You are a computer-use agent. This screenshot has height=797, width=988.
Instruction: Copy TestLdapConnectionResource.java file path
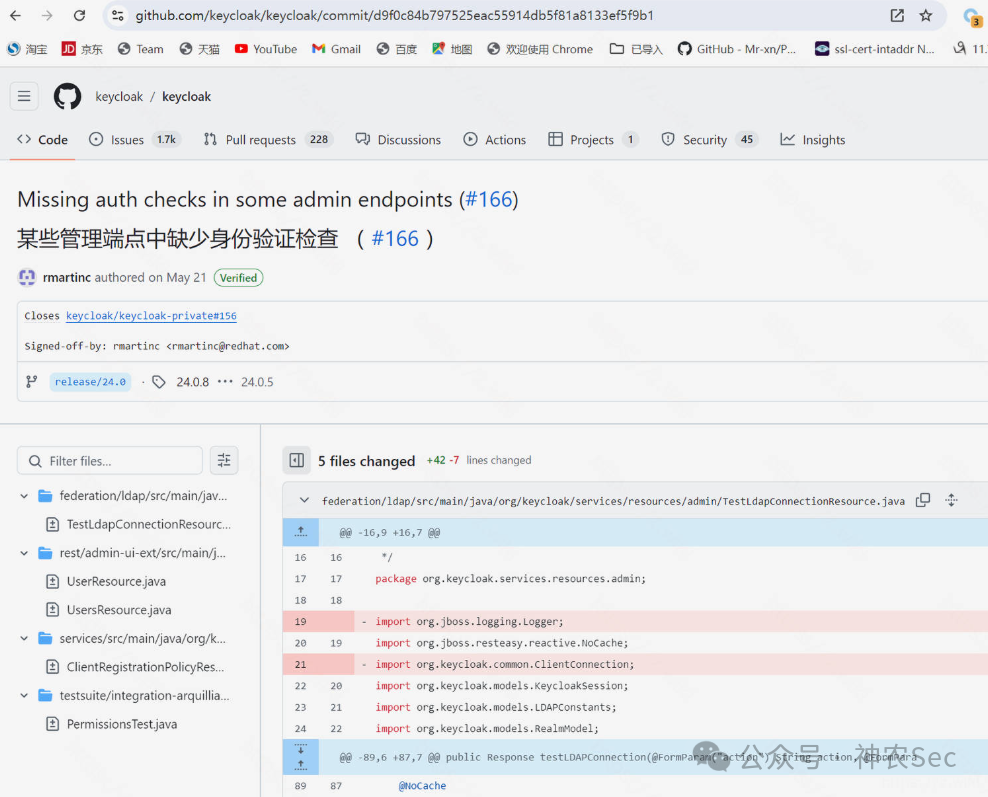(922, 500)
